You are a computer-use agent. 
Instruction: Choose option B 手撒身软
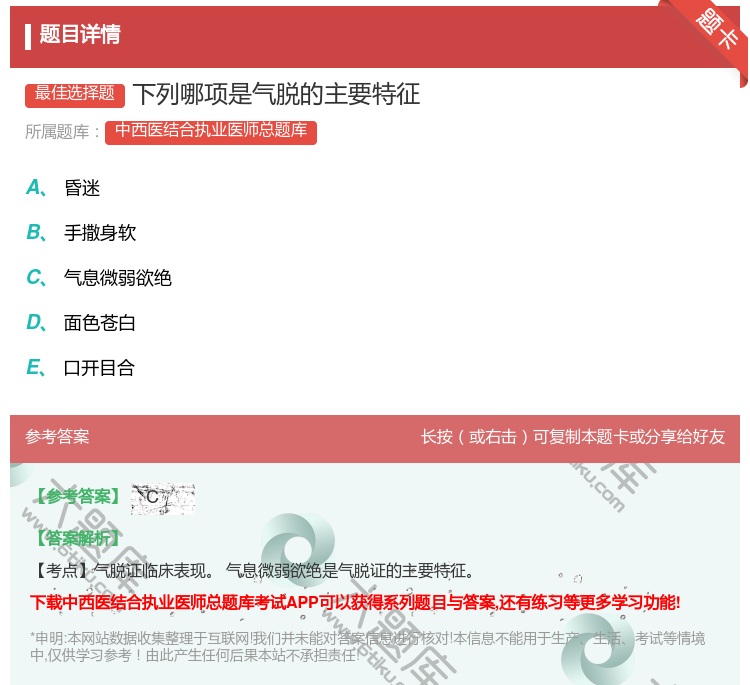point(99,233)
